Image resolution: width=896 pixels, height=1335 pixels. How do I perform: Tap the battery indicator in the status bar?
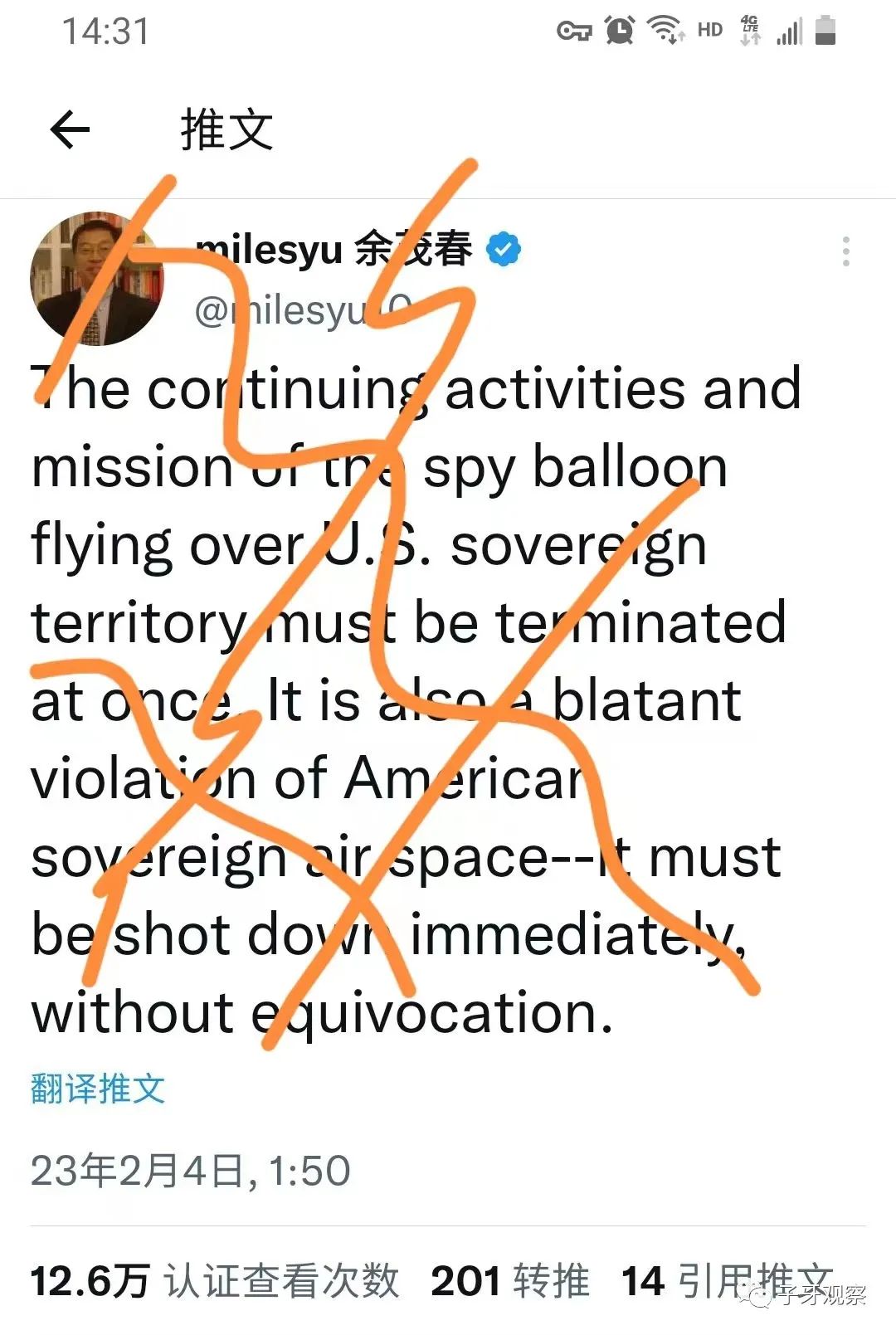pos(825,30)
